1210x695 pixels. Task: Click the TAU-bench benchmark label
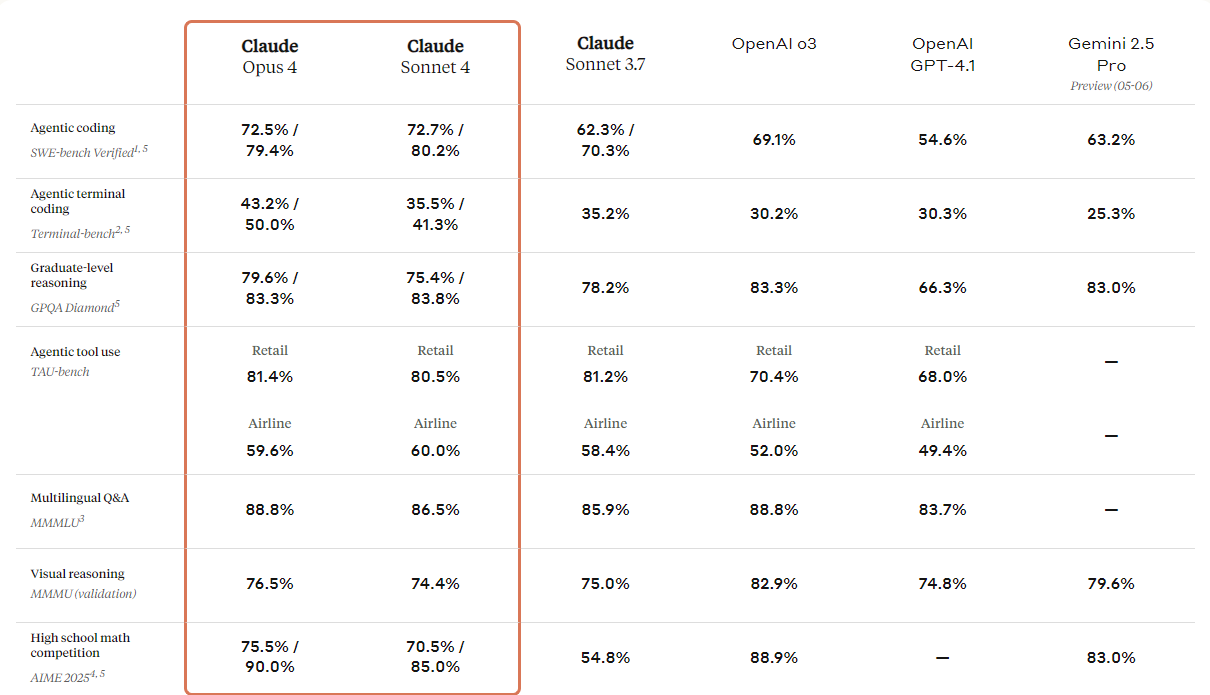point(60,372)
